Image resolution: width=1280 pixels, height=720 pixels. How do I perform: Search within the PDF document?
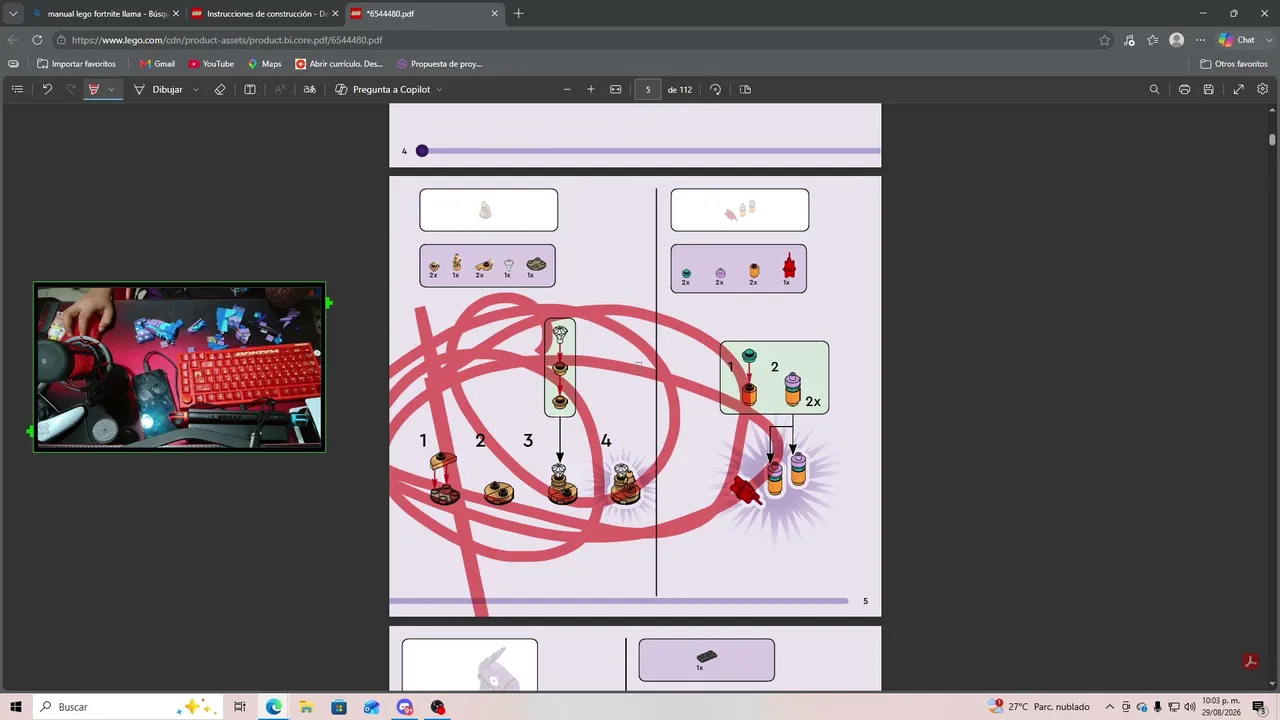(x=1155, y=89)
